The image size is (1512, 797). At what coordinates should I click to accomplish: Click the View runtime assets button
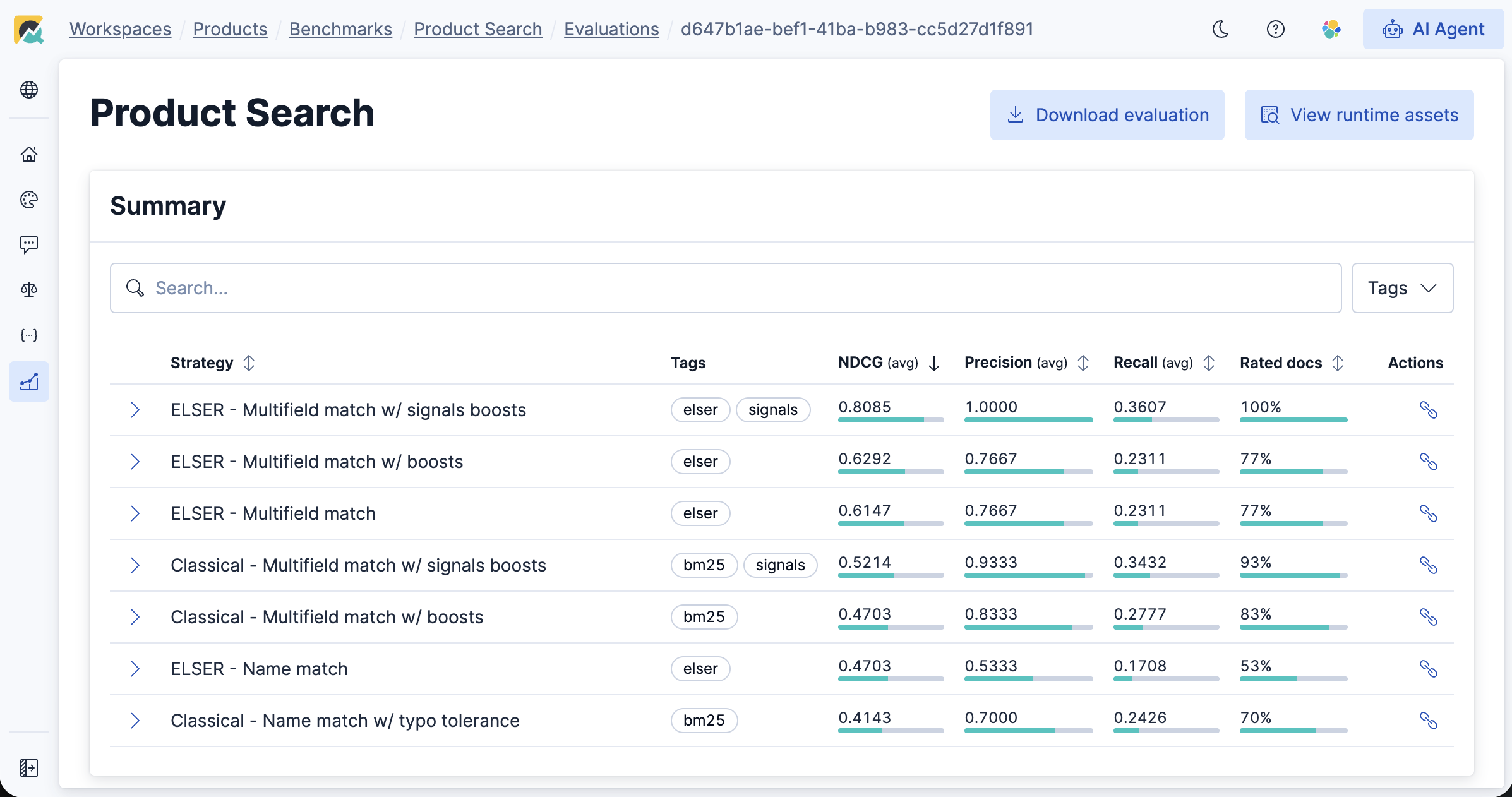tap(1359, 115)
